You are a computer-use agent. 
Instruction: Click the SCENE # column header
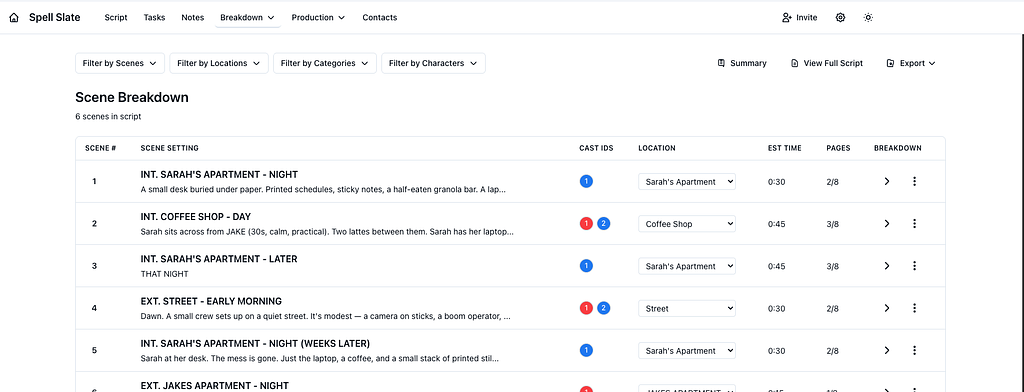tap(101, 148)
